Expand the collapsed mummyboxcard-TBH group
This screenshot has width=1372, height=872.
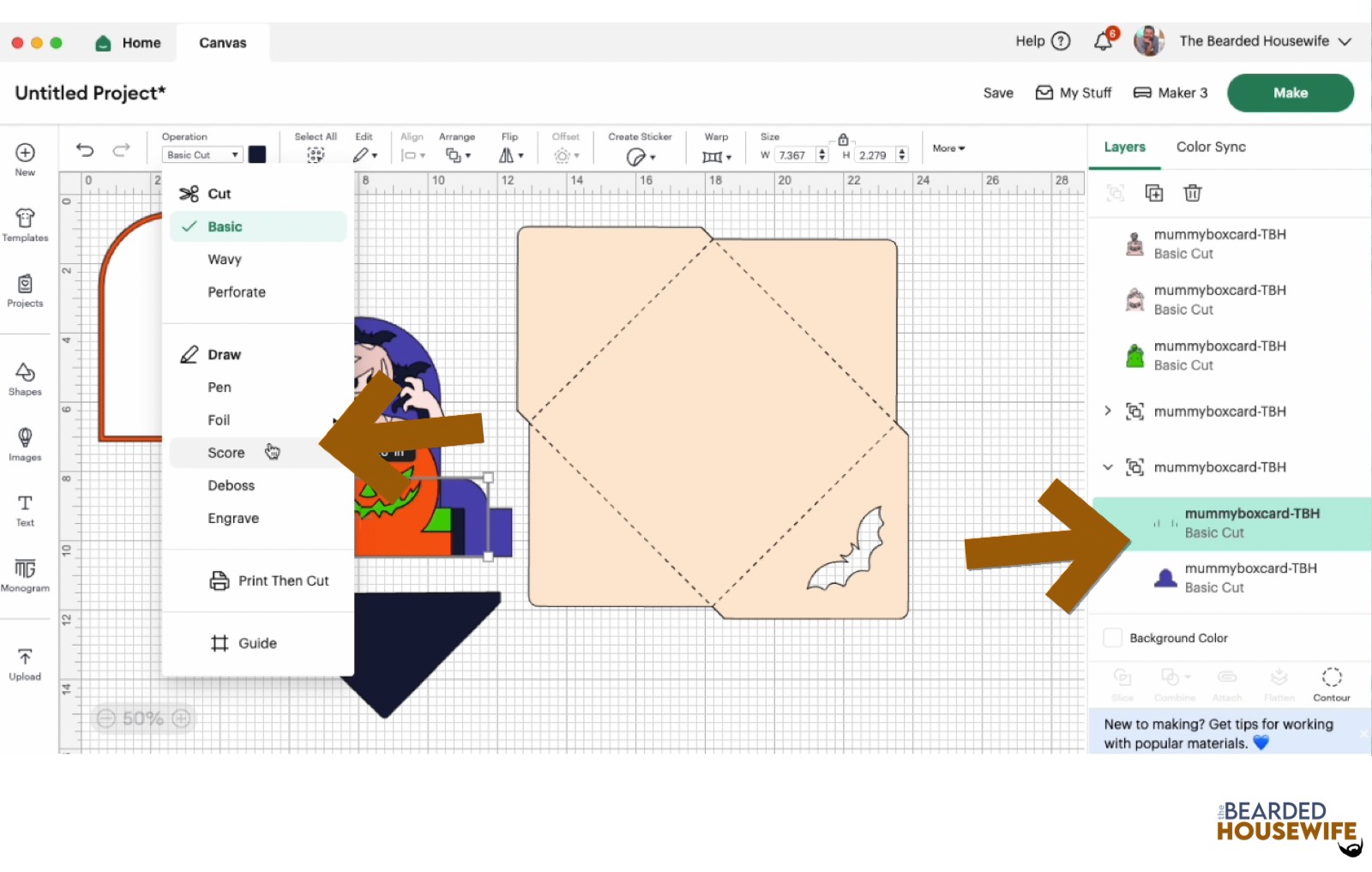point(1107,412)
